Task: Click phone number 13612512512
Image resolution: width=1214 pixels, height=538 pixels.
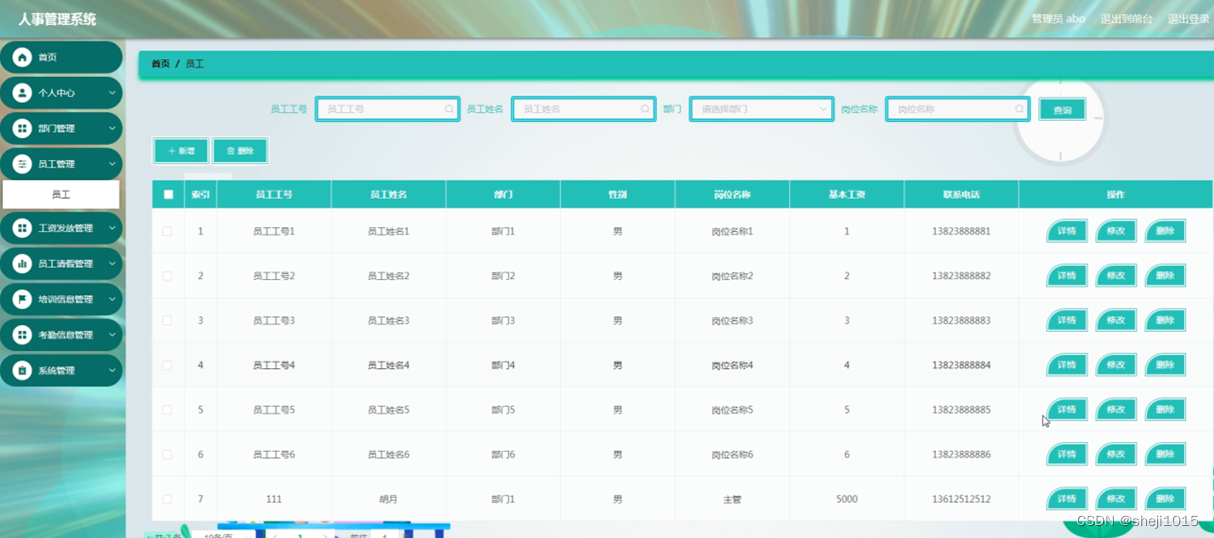Action: pyautogui.click(x=961, y=499)
